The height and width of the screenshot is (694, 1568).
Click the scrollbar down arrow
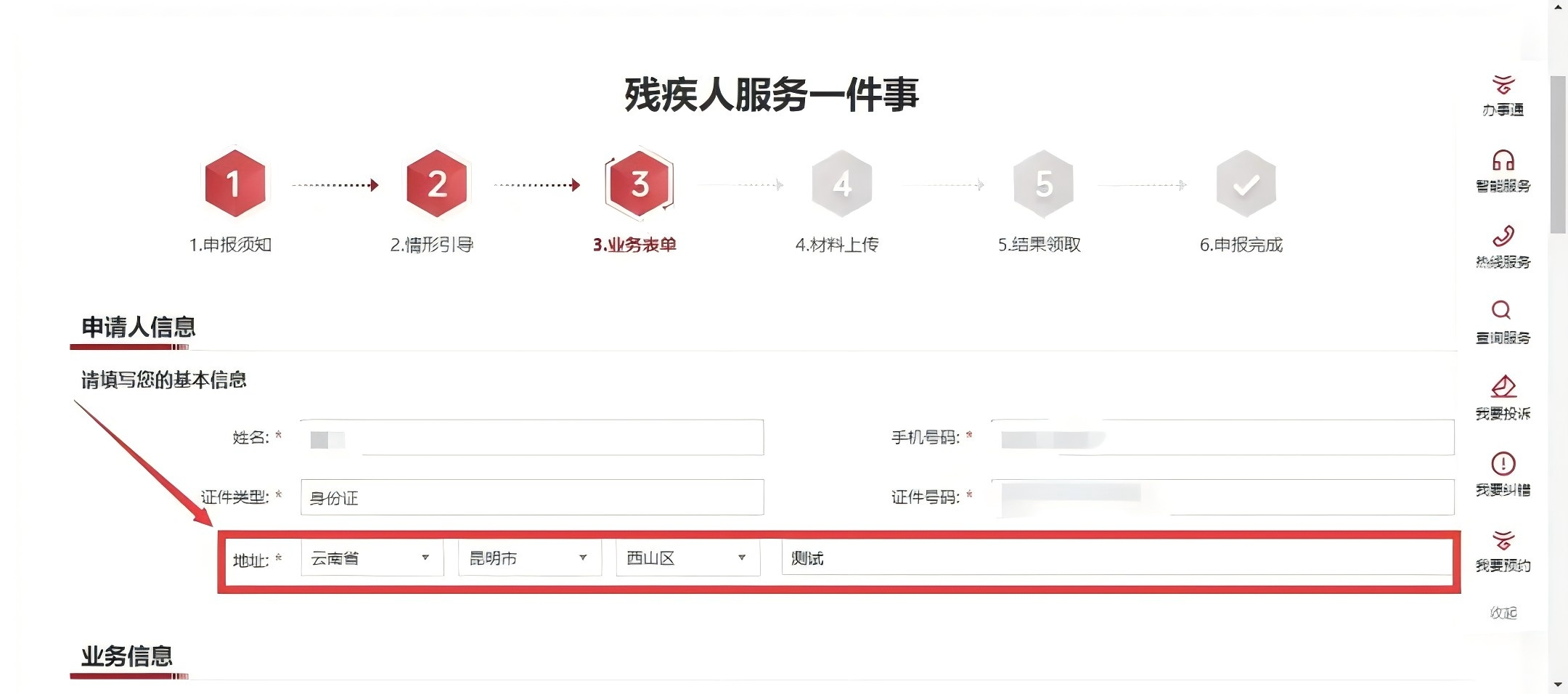1558,685
